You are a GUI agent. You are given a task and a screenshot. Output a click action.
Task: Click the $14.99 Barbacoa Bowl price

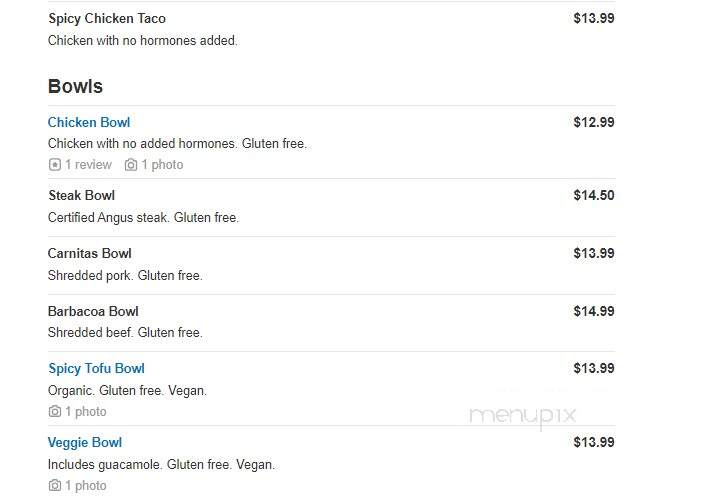[594, 311]
